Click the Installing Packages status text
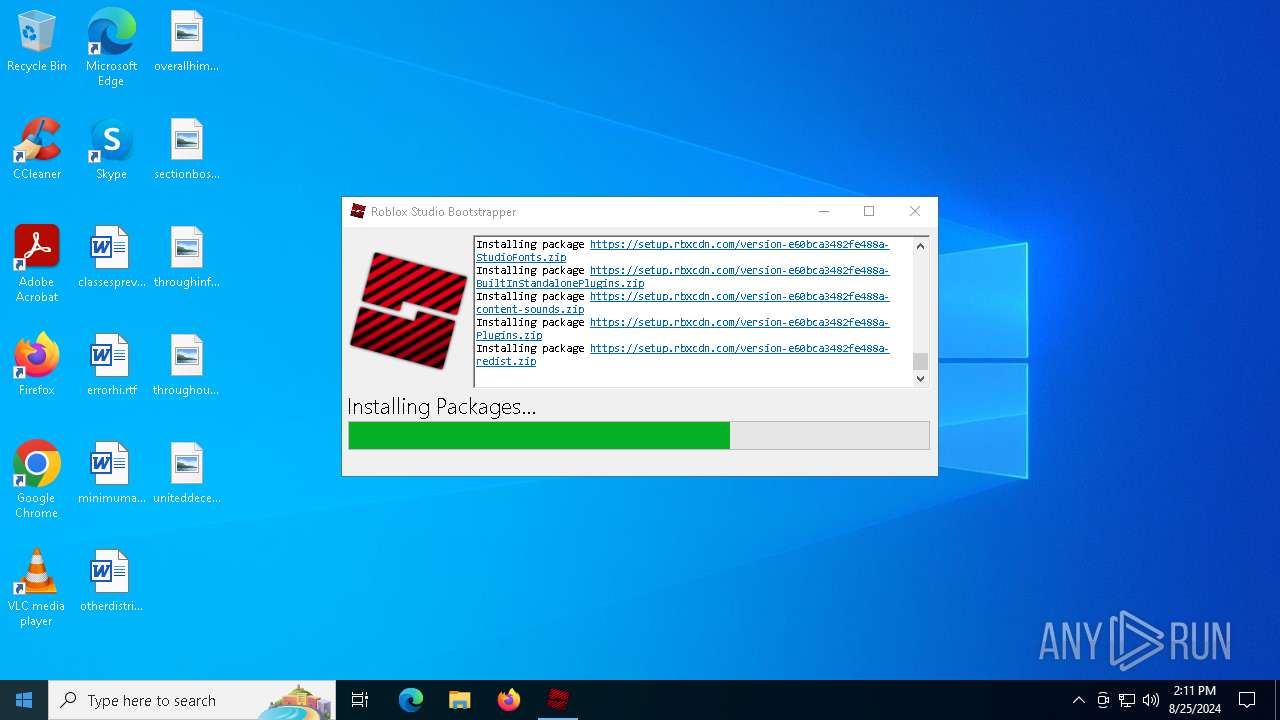The width and height of the screenshot is (1280, 720). pyautogui.click(x=441, y=406)
